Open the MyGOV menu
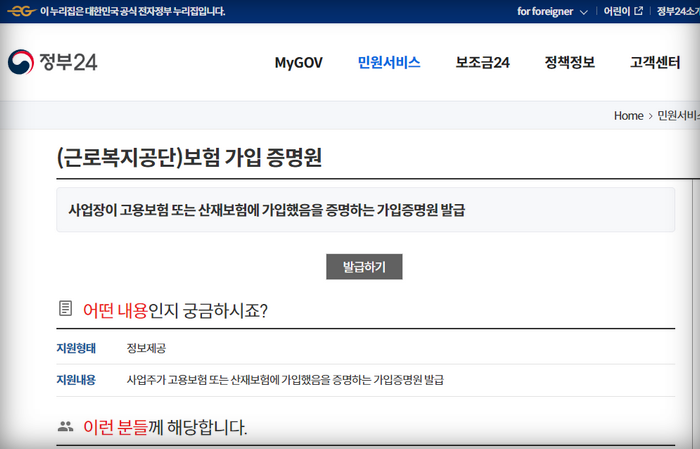This screenshot has width=700, height=449. (299, 62)
